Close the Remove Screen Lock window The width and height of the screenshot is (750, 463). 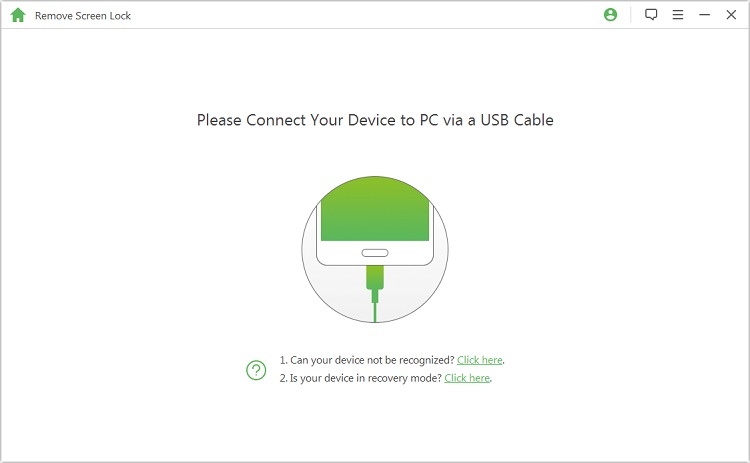731,15
